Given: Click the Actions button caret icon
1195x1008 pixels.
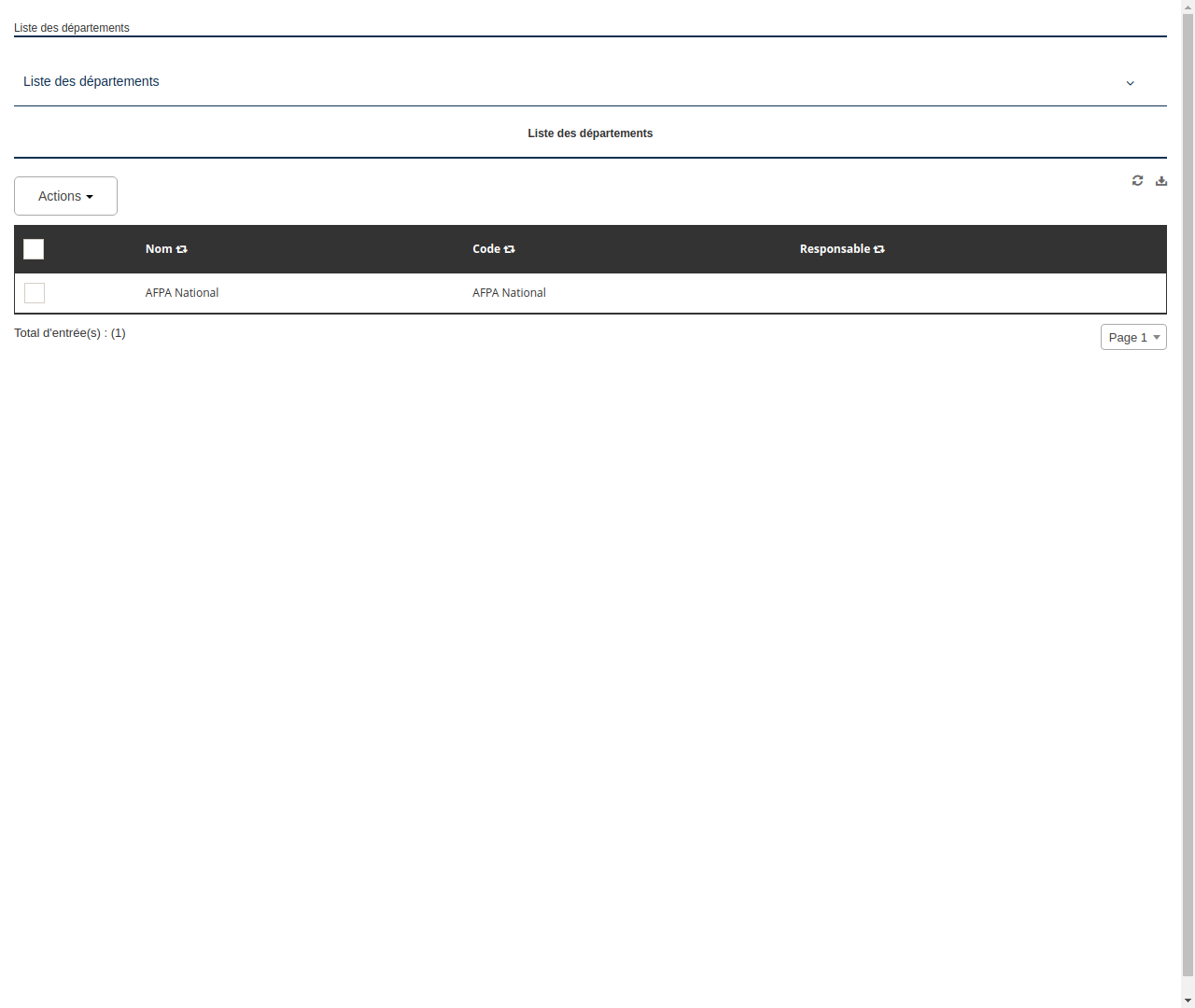Looking at the screenshot, I should (x=91, y=196).
